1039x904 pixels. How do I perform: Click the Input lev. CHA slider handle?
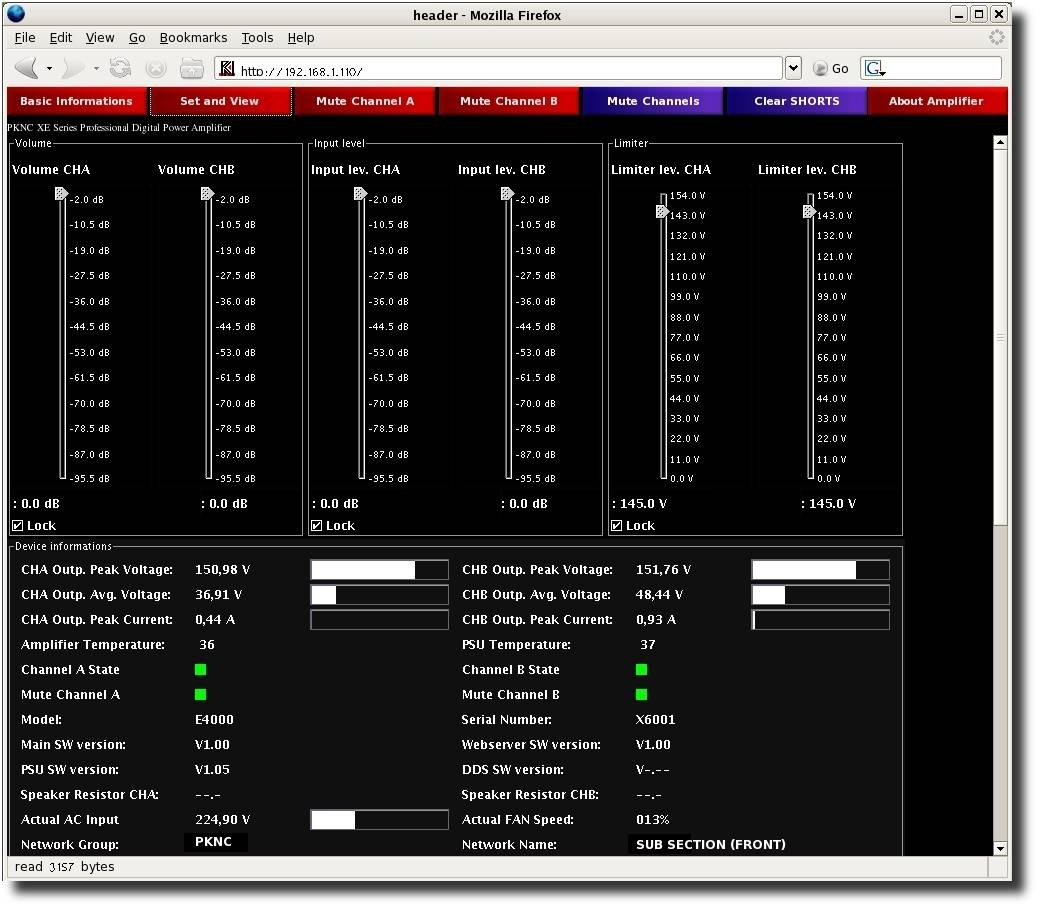click(x=360, y=194)
